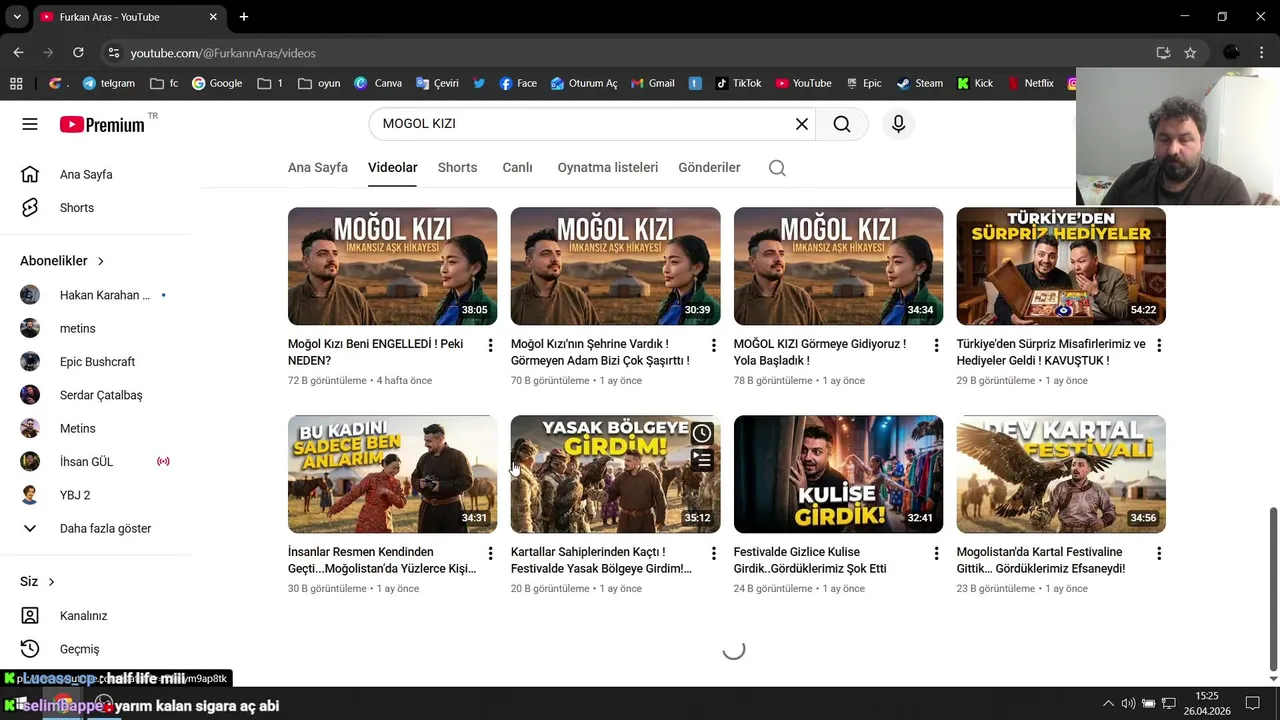Open the Chrome tab search dropdown
The width and height of the screenshot is (1280, 720).
click(x=17, y=17)
